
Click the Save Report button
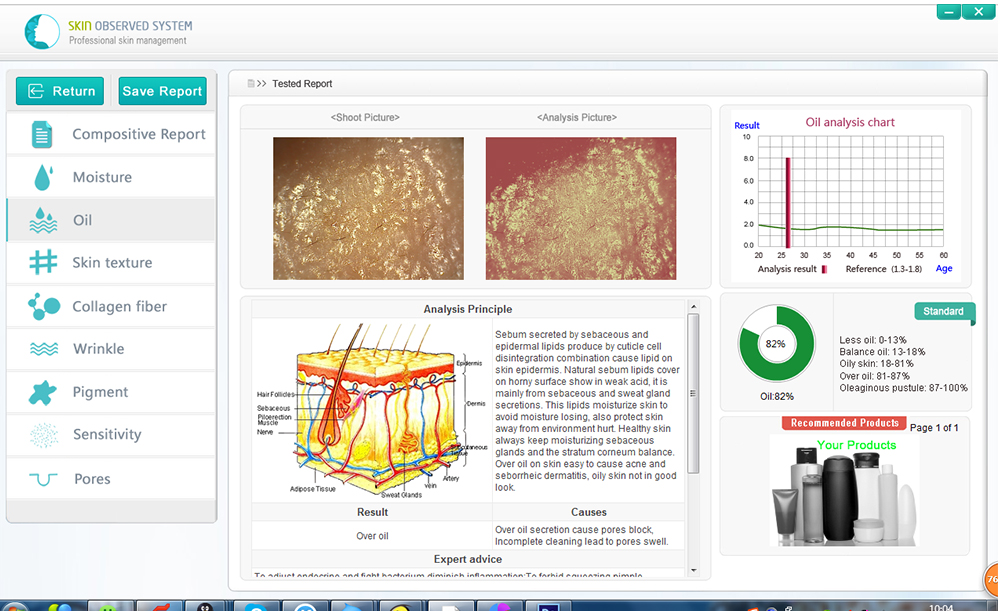click(162, 91)
